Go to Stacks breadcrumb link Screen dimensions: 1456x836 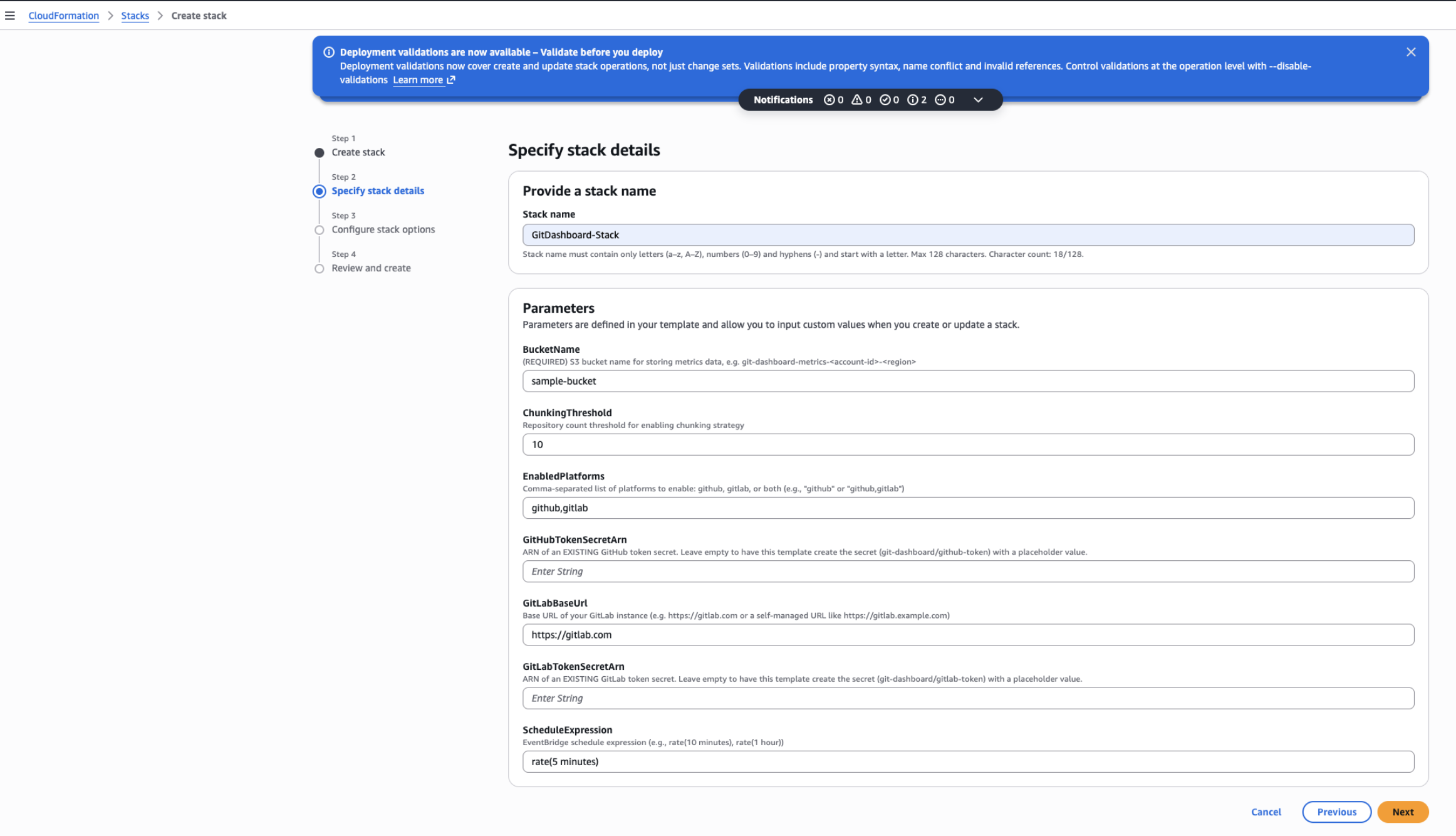[135, 16]
